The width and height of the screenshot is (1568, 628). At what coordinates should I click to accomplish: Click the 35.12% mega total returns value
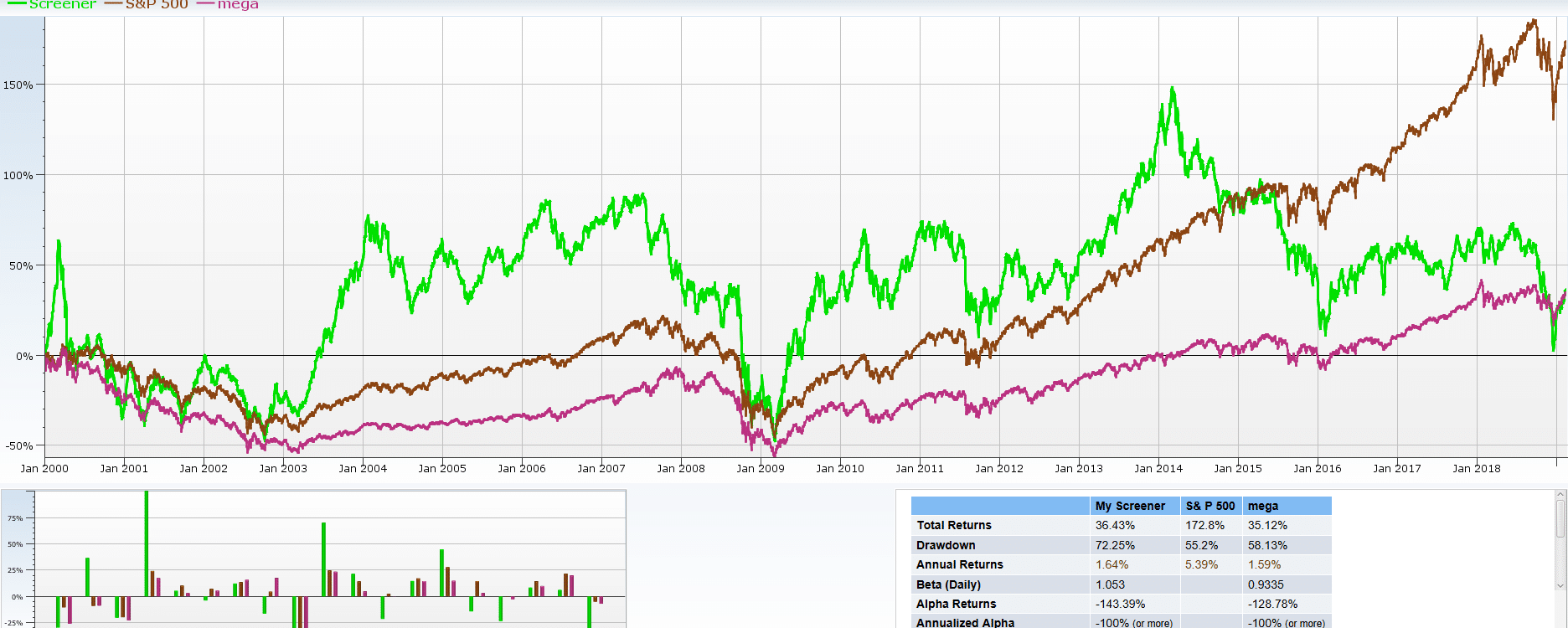(1267, 525)
